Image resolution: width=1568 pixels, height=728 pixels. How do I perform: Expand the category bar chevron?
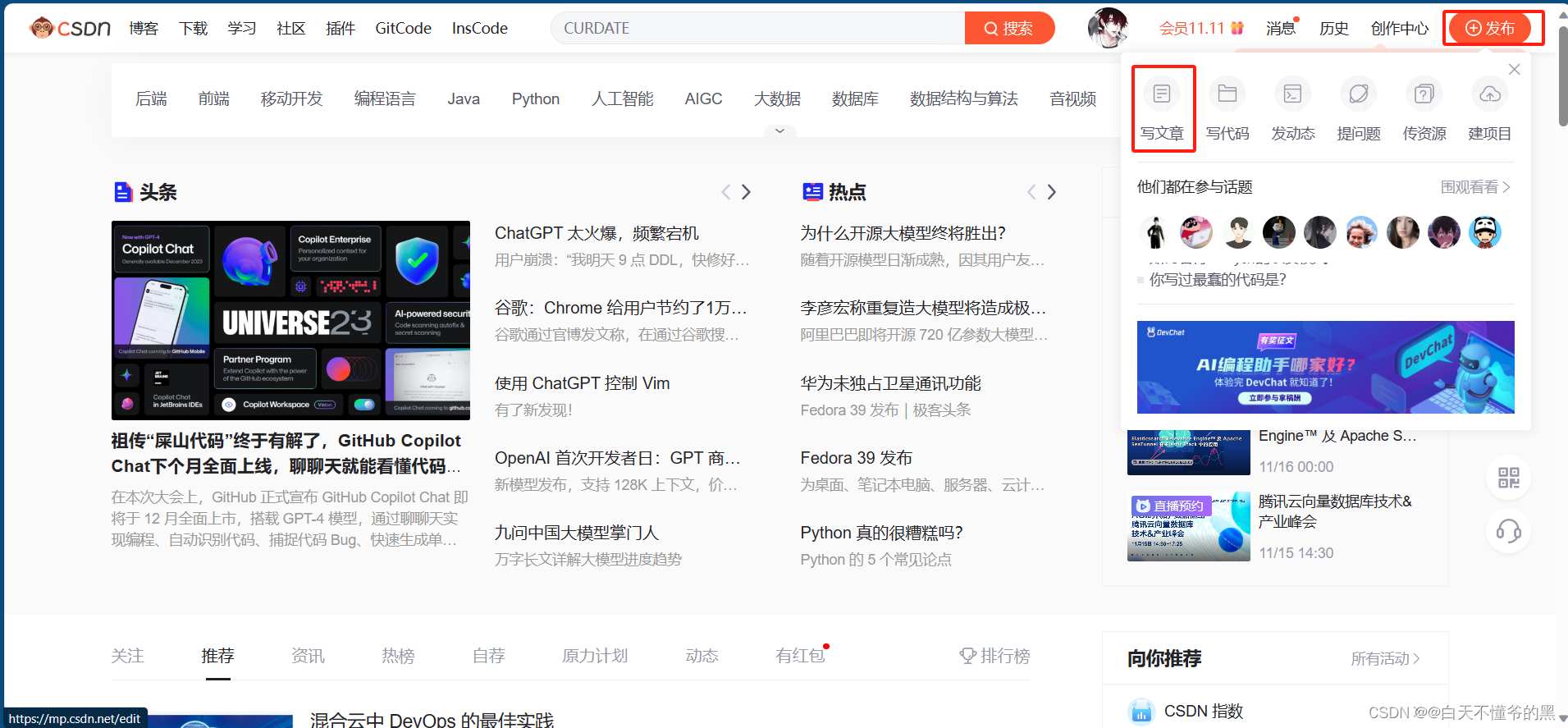(780, 130)
